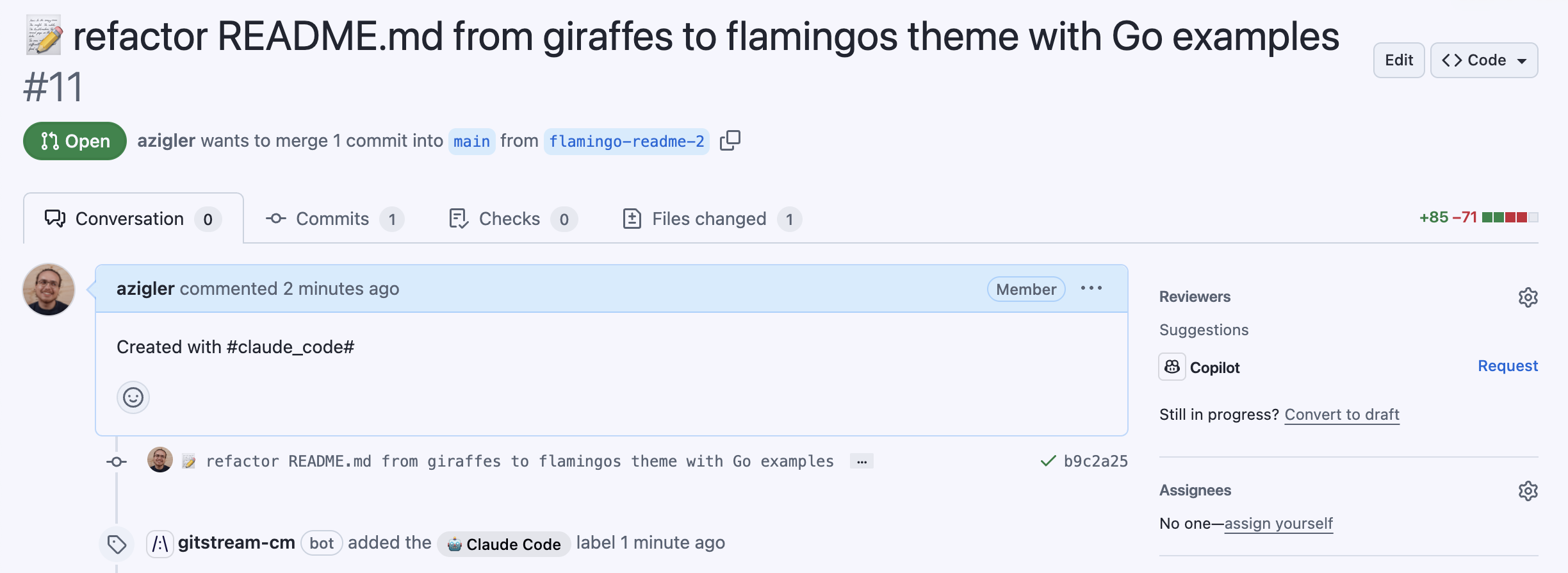Open the comment options ellipsis menu

(1091, 288)
